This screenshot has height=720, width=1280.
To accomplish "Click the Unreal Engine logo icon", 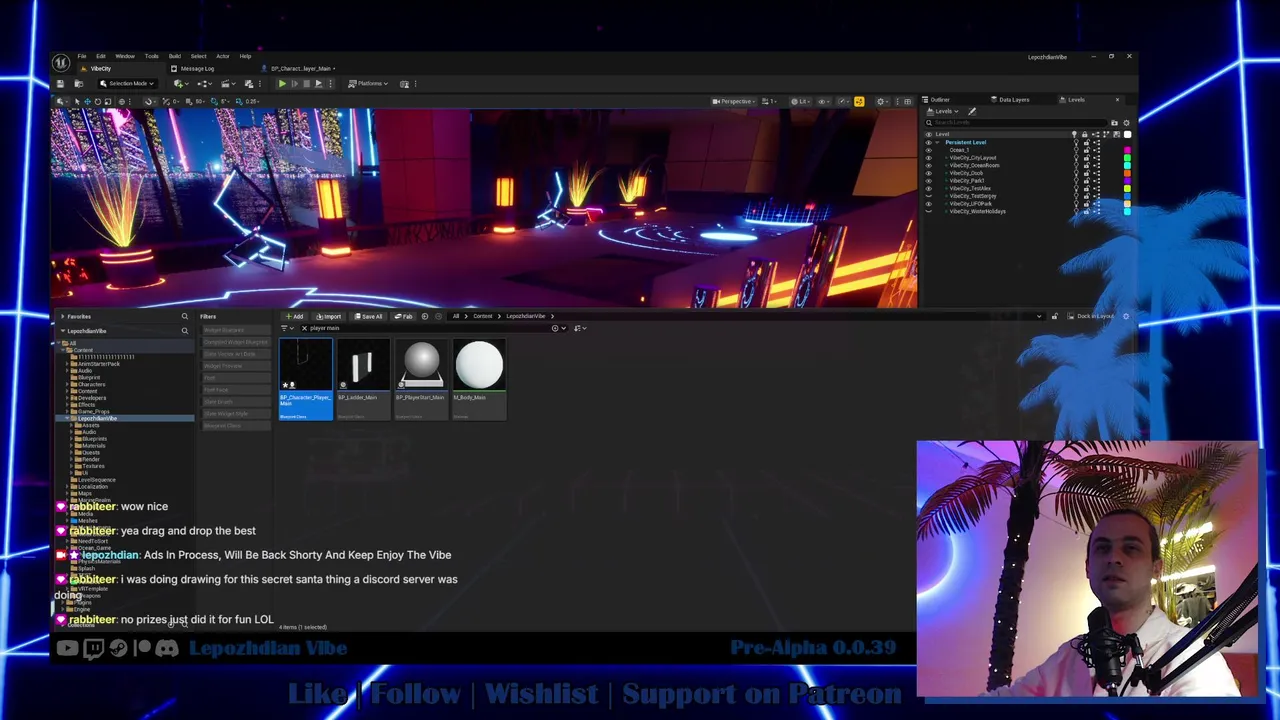I will (61, 63).
